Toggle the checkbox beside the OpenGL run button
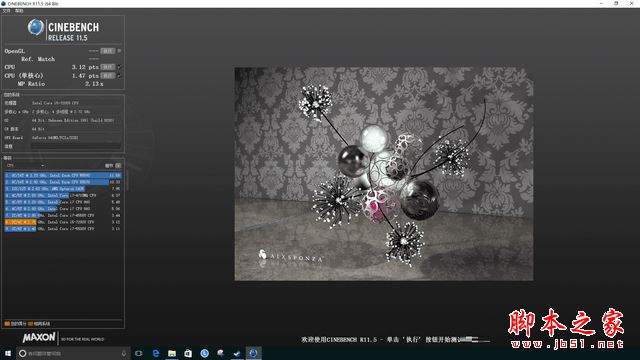The width and height of the screenshot is (640, 360). coord(119,51)
